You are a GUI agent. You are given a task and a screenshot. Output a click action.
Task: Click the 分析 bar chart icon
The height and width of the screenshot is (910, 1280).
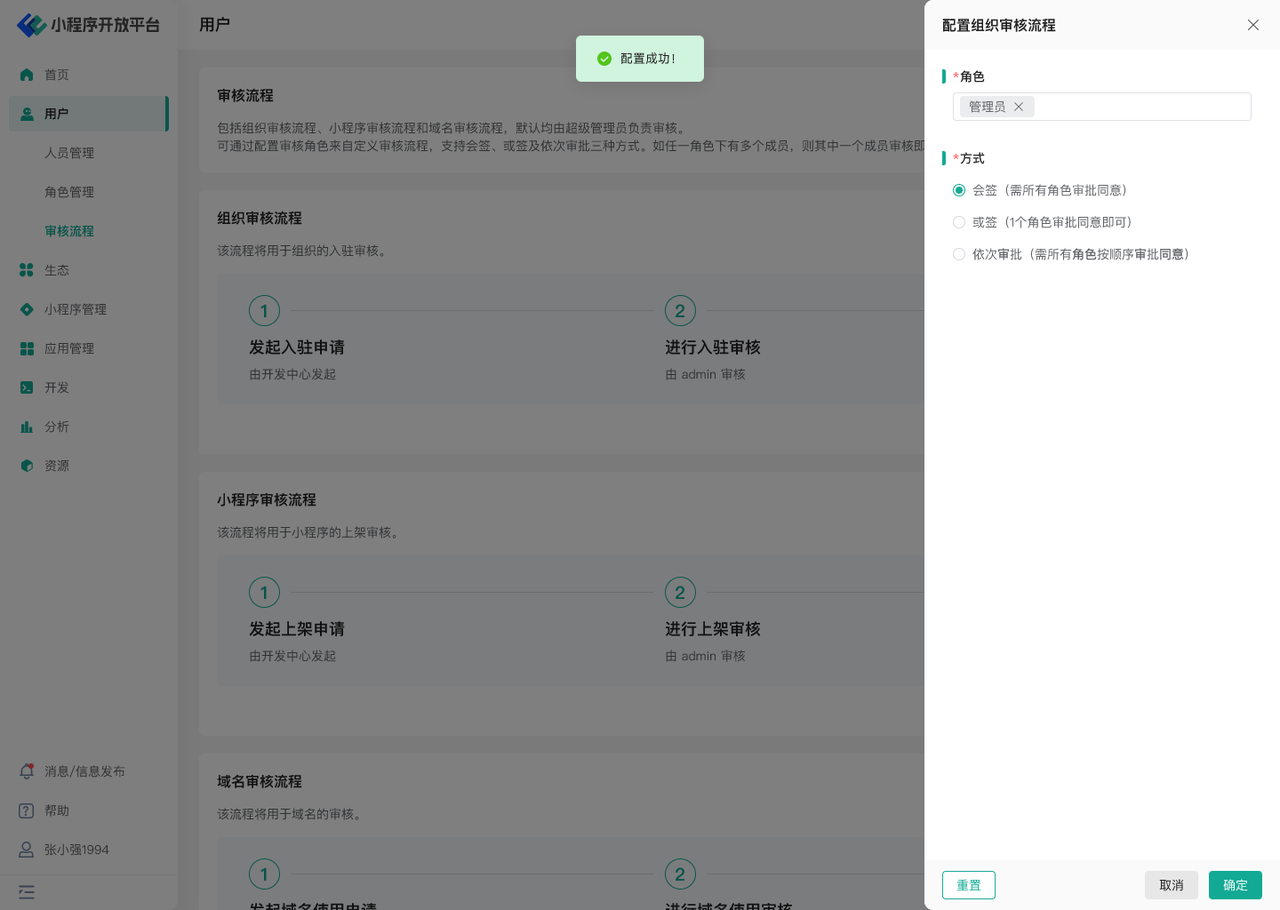27,427
